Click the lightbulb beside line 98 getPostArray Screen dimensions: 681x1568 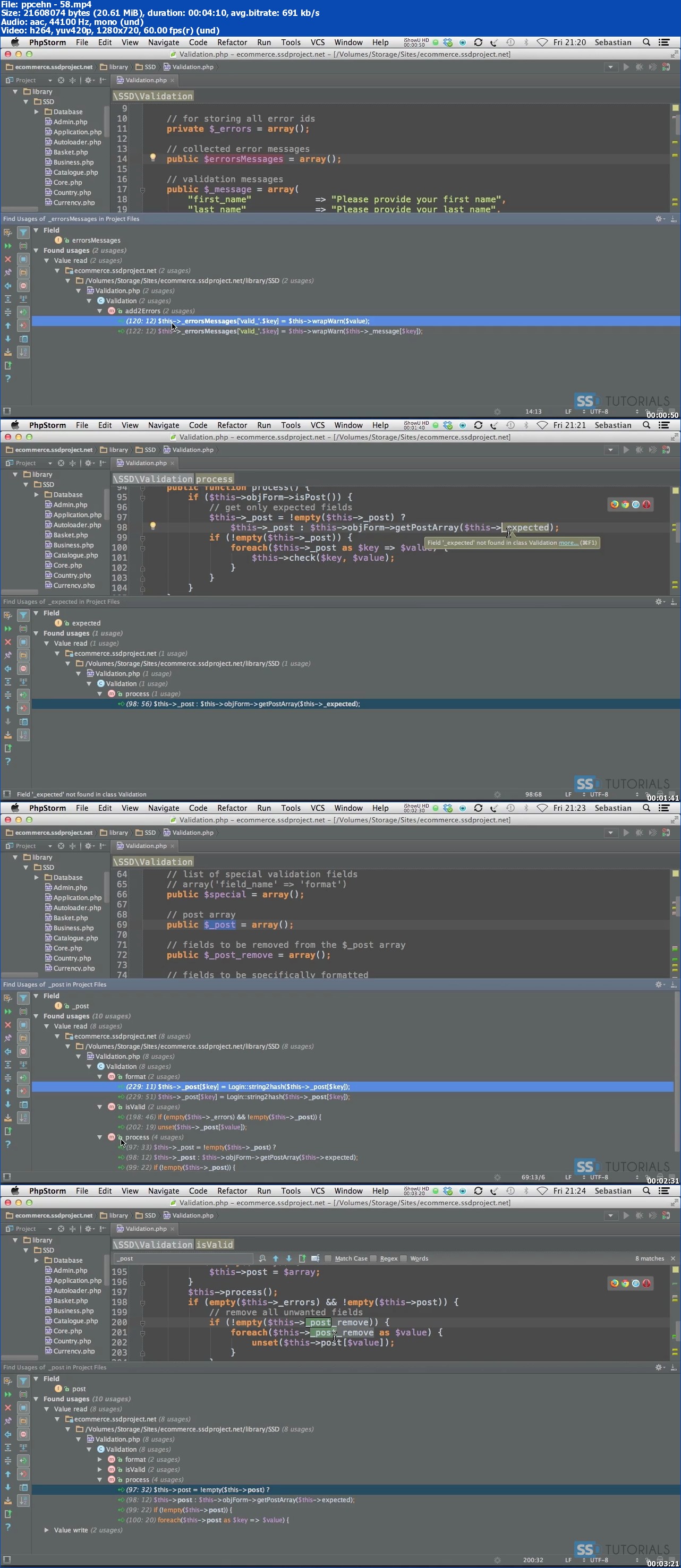[x=153, y=527]
